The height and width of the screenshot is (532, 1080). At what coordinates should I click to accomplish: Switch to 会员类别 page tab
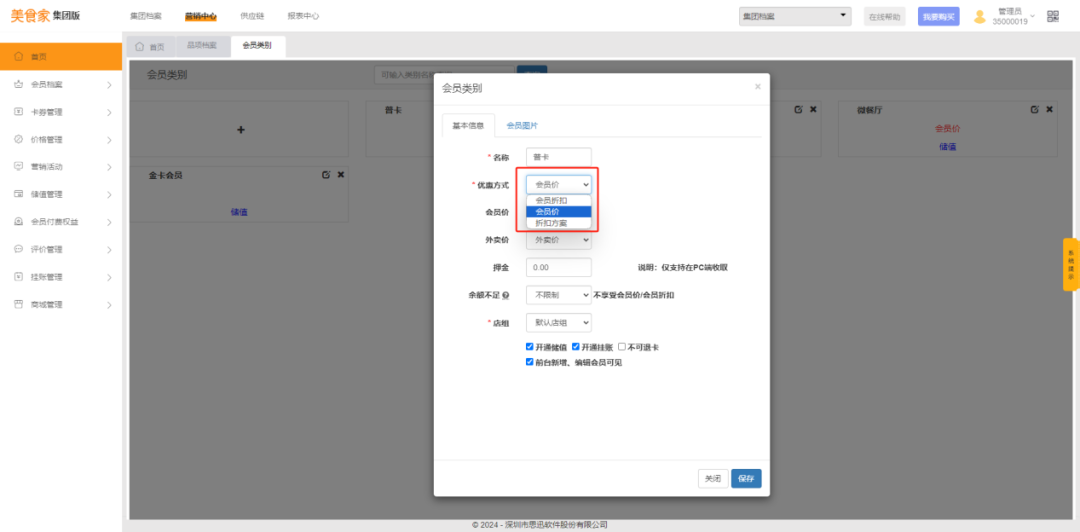[258, 45]
